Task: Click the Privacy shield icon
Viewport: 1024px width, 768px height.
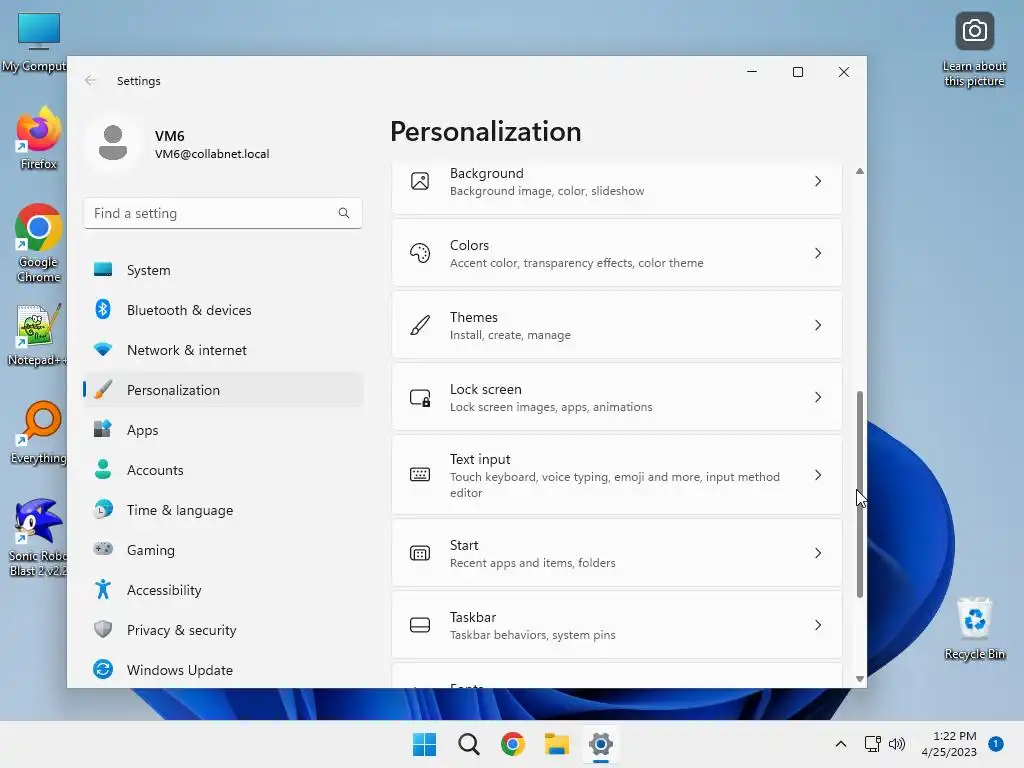Action: (x=103, y=629)
